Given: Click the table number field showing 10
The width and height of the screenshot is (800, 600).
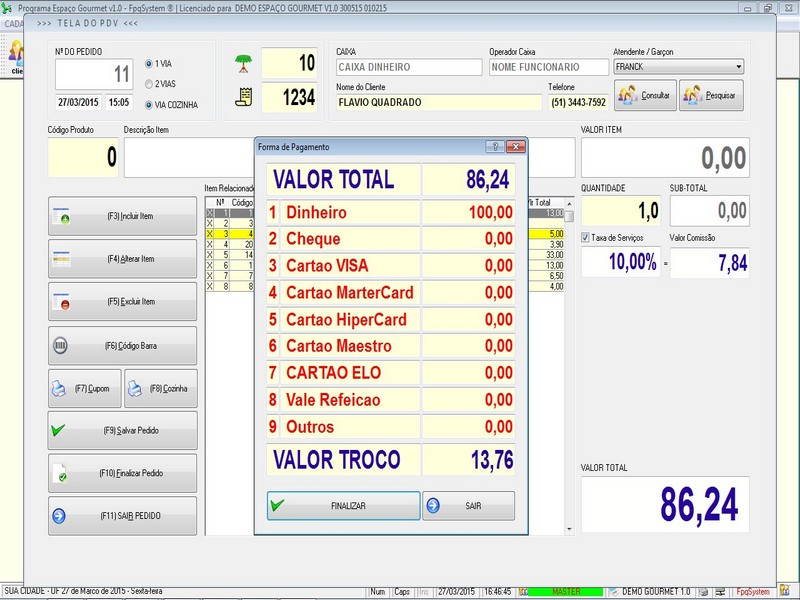Looking at the screenshot, I should coord(289,63).
